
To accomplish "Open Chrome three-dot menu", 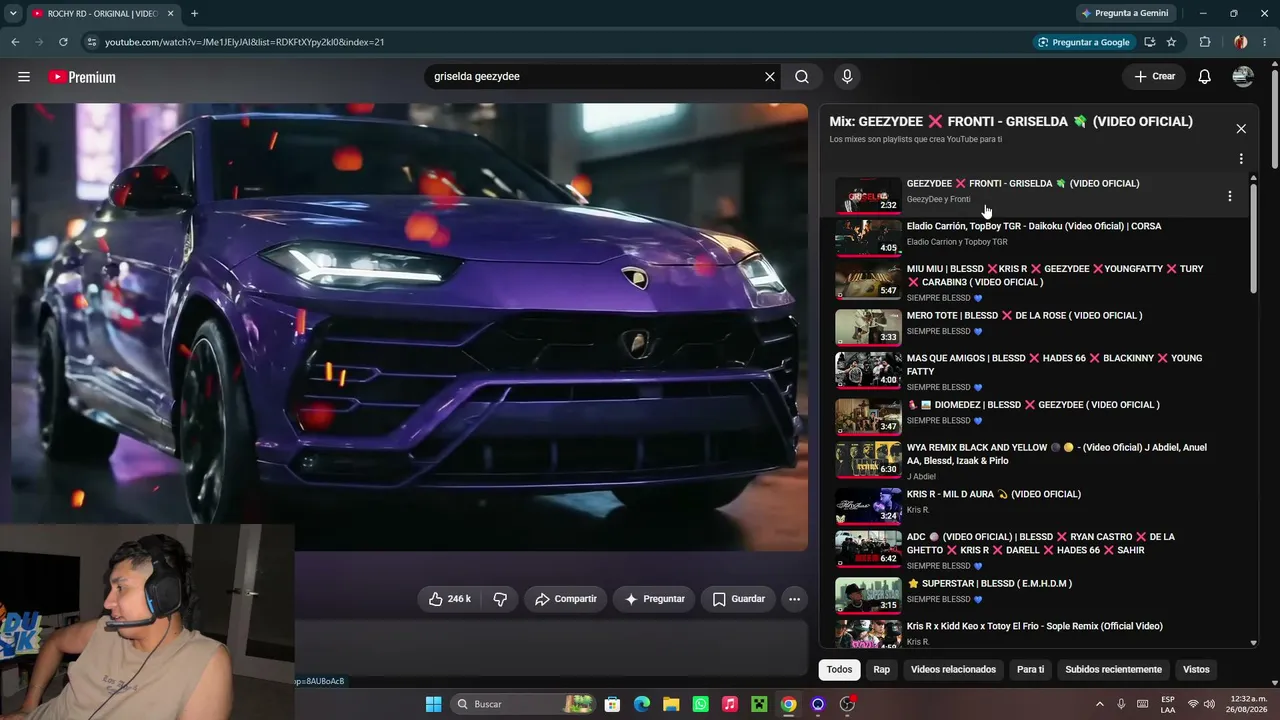I will [1264, 42].
